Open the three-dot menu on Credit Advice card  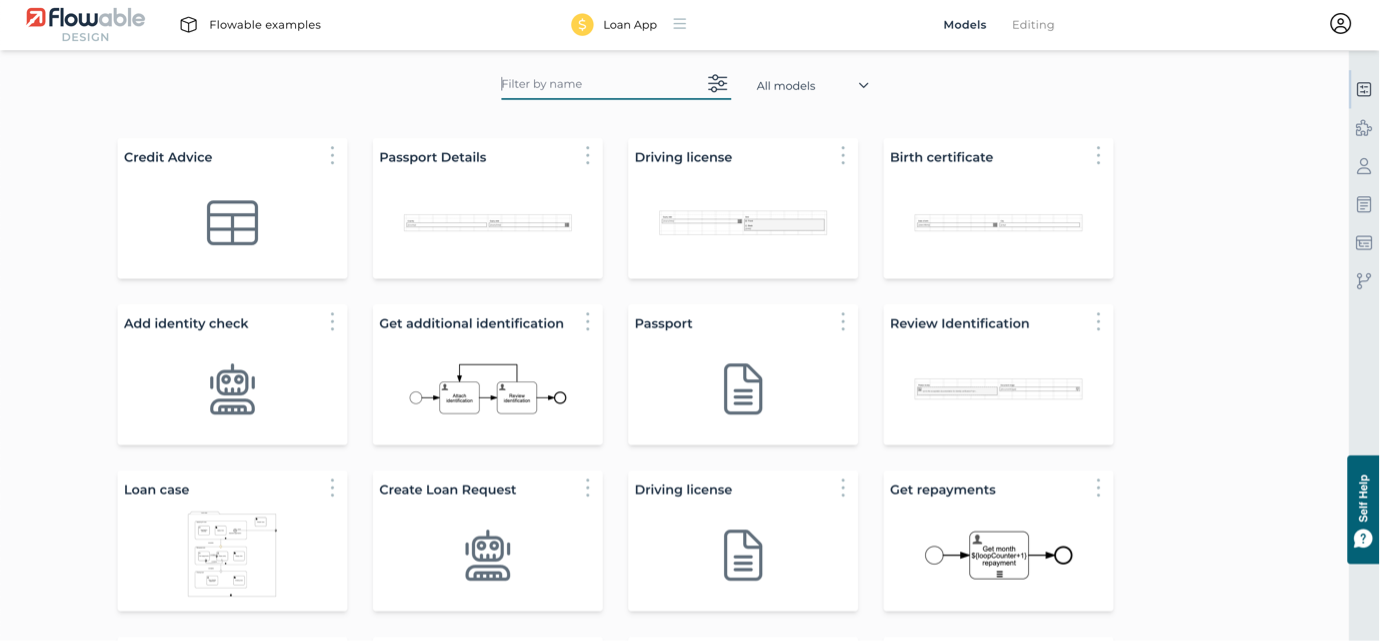(332, 156)
